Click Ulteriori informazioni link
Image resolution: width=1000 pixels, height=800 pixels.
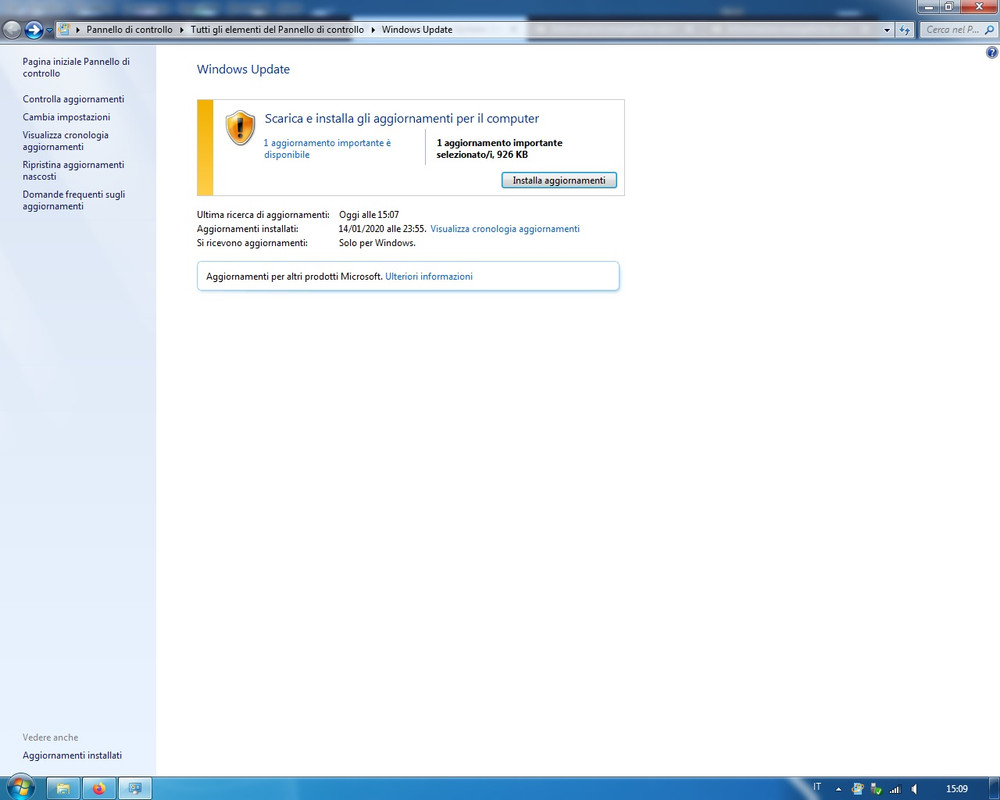[x=429, y=276]
